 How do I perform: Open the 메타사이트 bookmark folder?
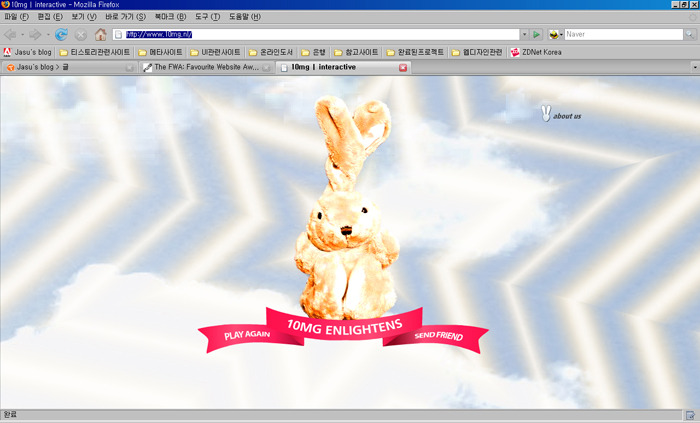(160, 52)
